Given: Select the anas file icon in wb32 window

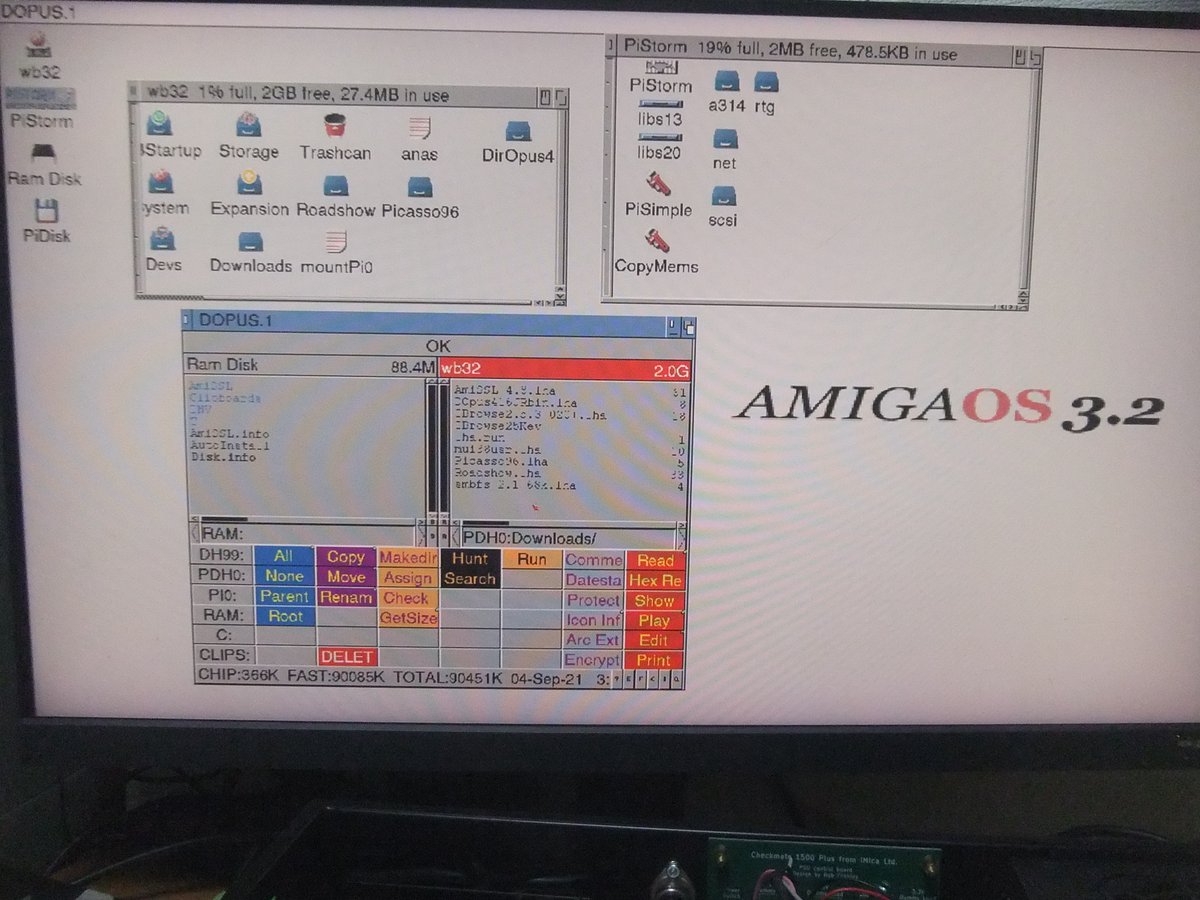Looking at the screenshot, I should (420, 128).
